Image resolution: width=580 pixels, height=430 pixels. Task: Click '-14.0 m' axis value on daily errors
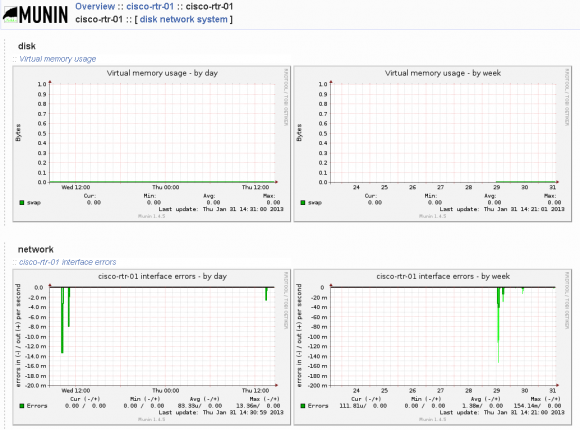(x=36, y=356)
